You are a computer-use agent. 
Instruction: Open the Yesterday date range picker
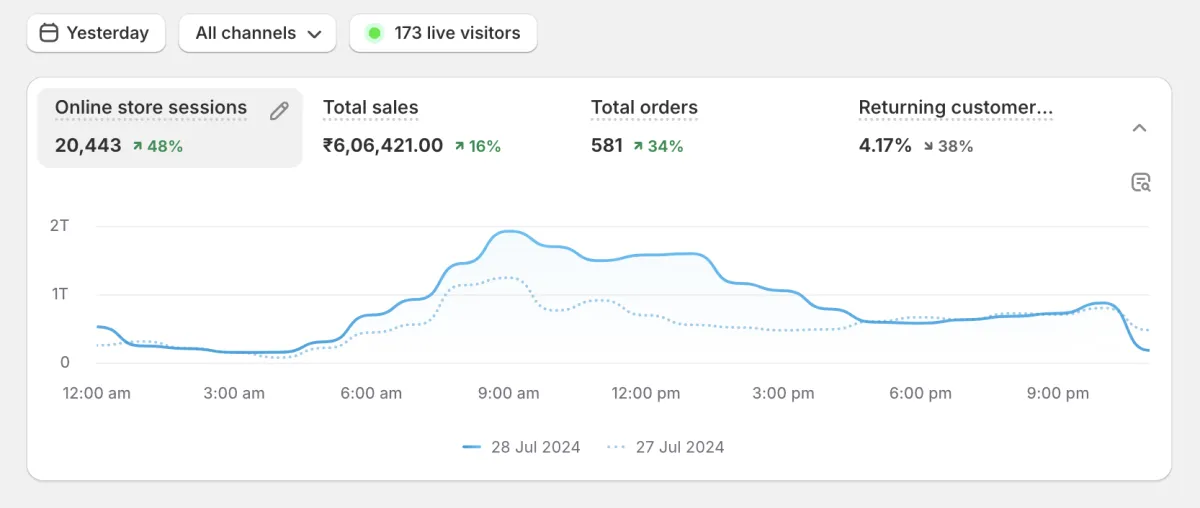tap(95, 33)
